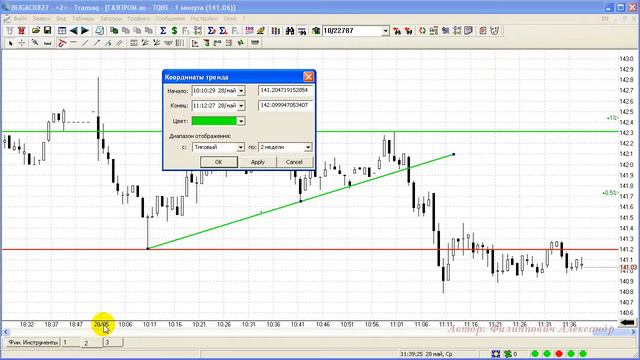Click the green copy windows icon
Screen dimensions: 640x360
[x=114, y=31]
